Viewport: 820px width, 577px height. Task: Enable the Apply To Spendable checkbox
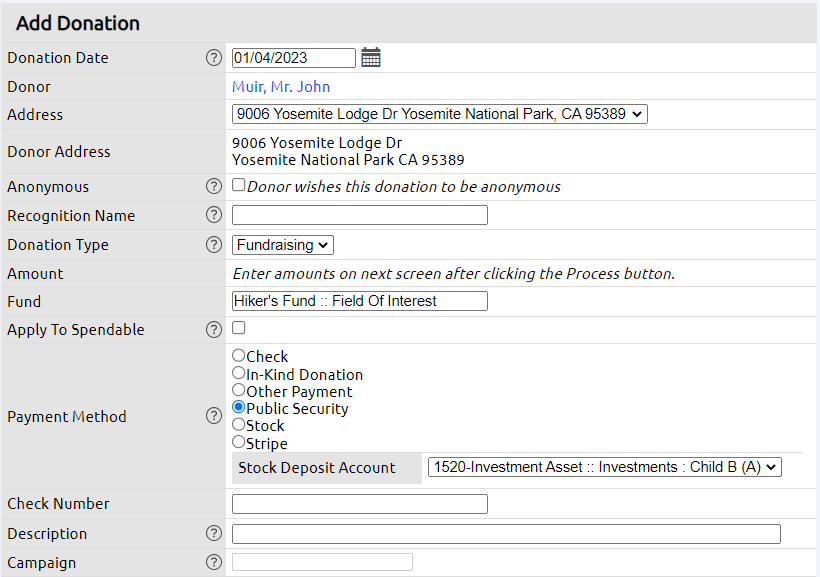pos(238,327)
